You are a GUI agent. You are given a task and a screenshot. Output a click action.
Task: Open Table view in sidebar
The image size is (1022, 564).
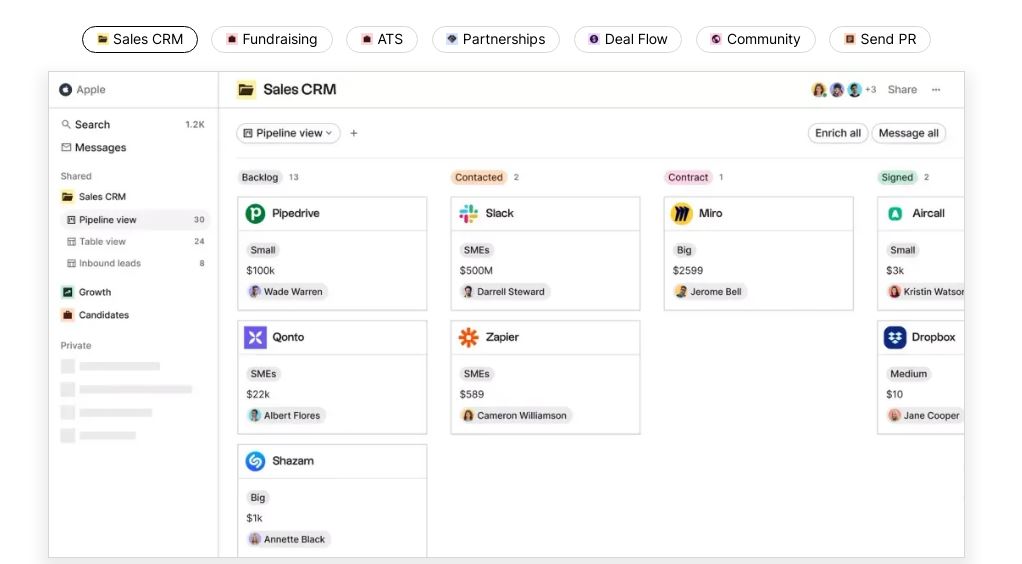point(102,241)
